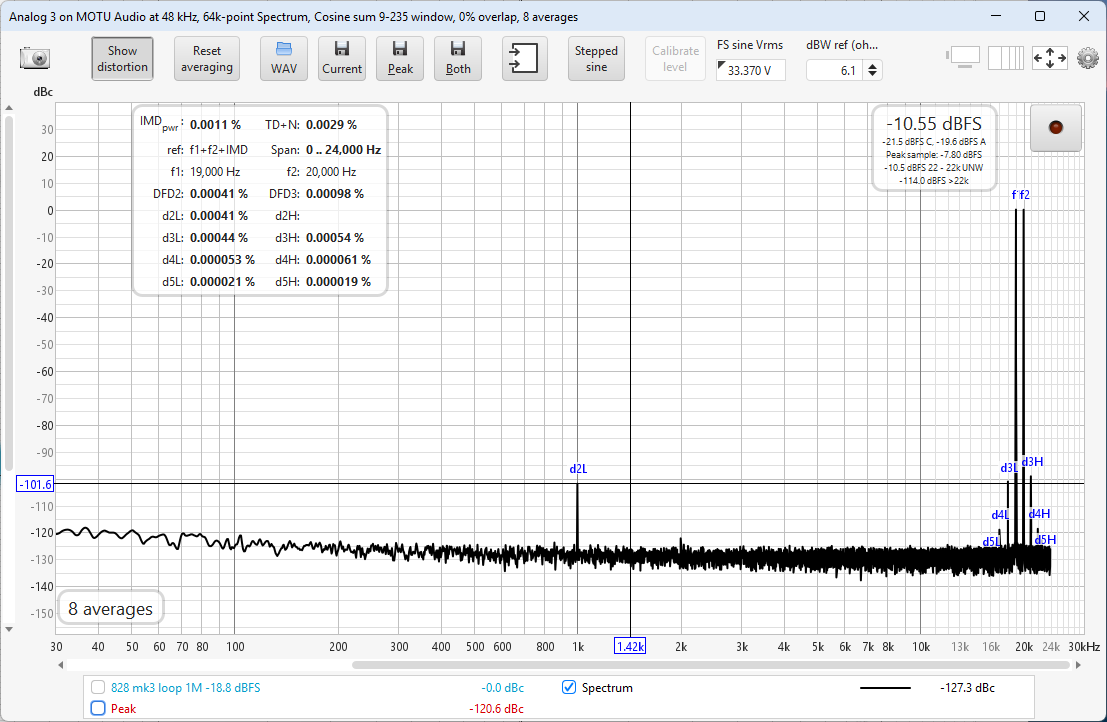Click the horizontal scrollbar below the graph
This screenshot has height=722, width=1107.
(x=711, y=665)
